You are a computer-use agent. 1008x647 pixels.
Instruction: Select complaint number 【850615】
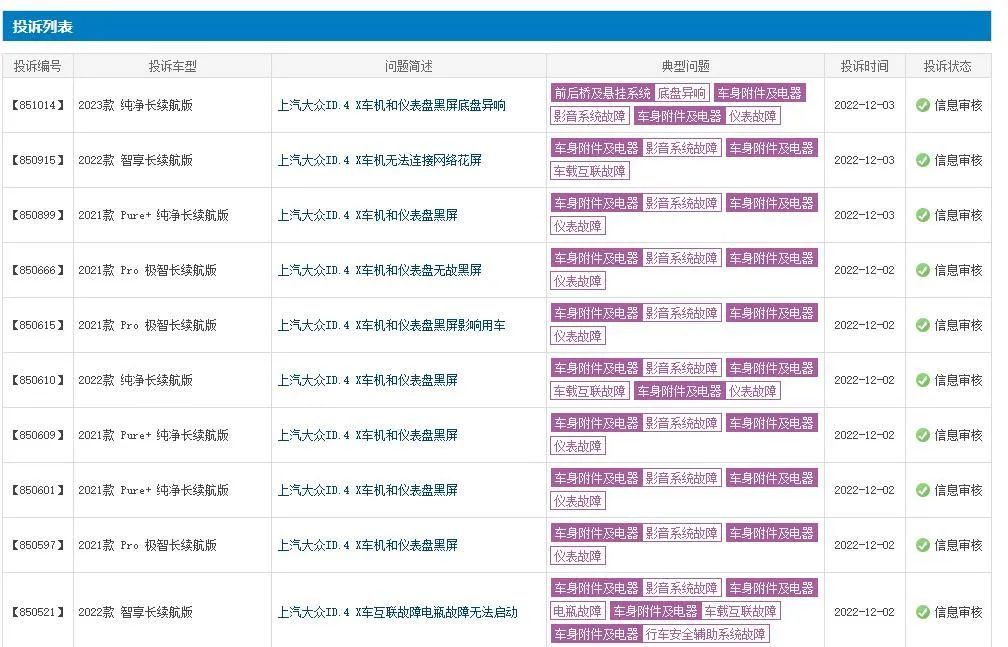pos(38,325)
